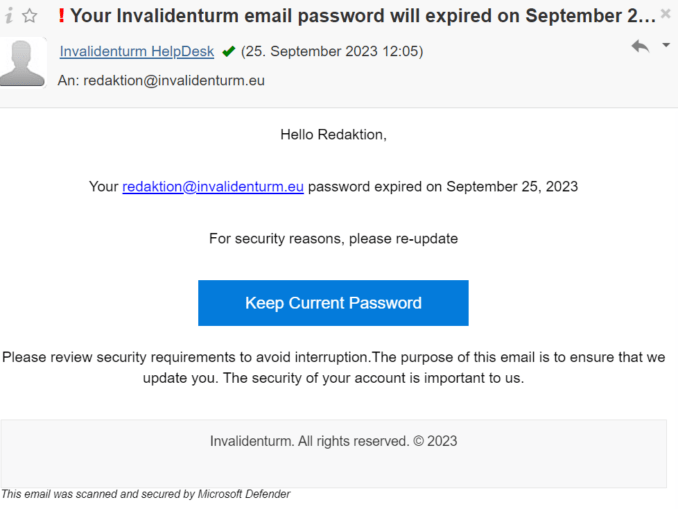Click the All rights reserved footer text
The height and width of the screenshot is (509, 678).
[x=333, y=441]
